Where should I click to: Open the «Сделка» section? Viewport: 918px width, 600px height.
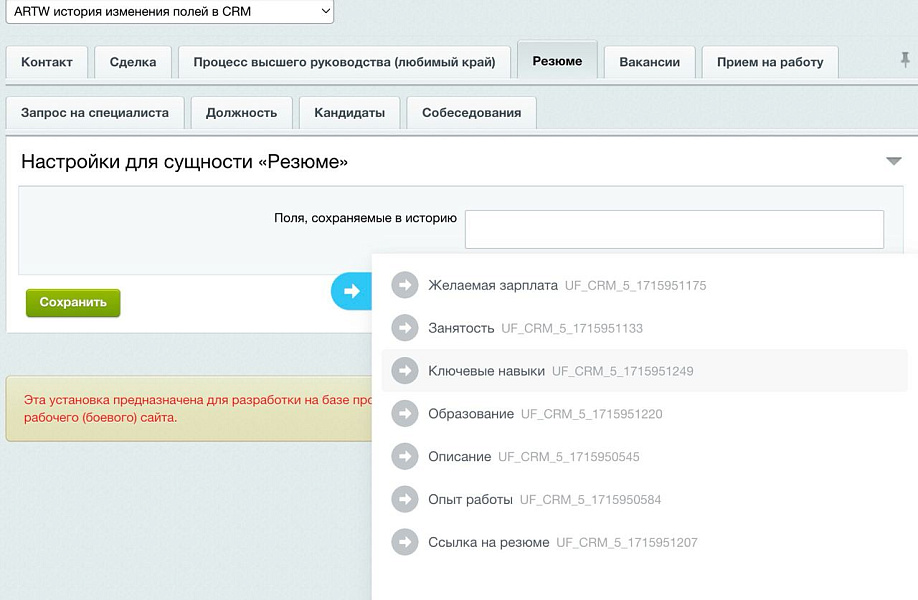tap(131, 62)
